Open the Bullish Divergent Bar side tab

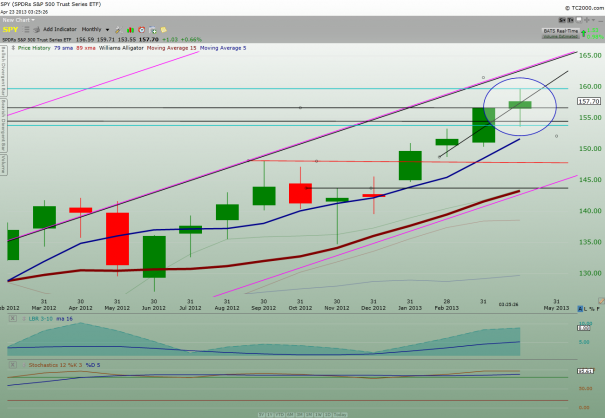pyautogui.click(x=3, y=71)
